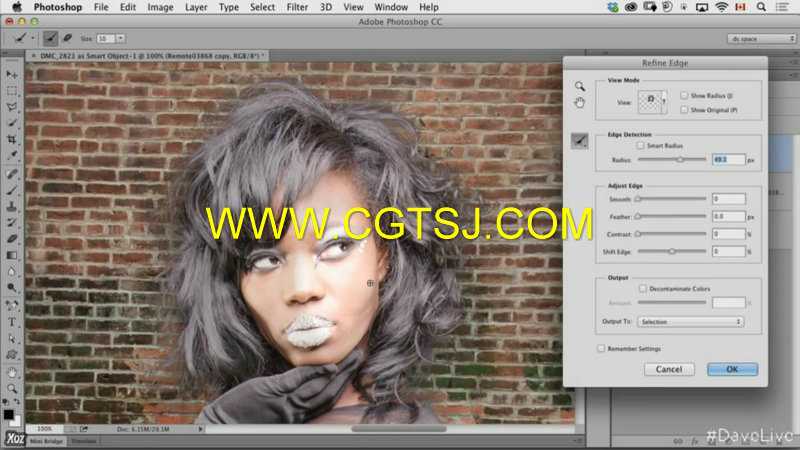Click the foreground color swatch
The width and height of the screenshot is (800, 450).
9,414
